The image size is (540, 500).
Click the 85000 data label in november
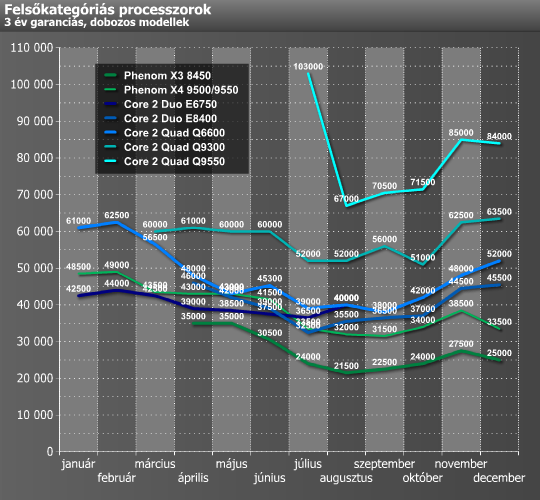point(461,133)
